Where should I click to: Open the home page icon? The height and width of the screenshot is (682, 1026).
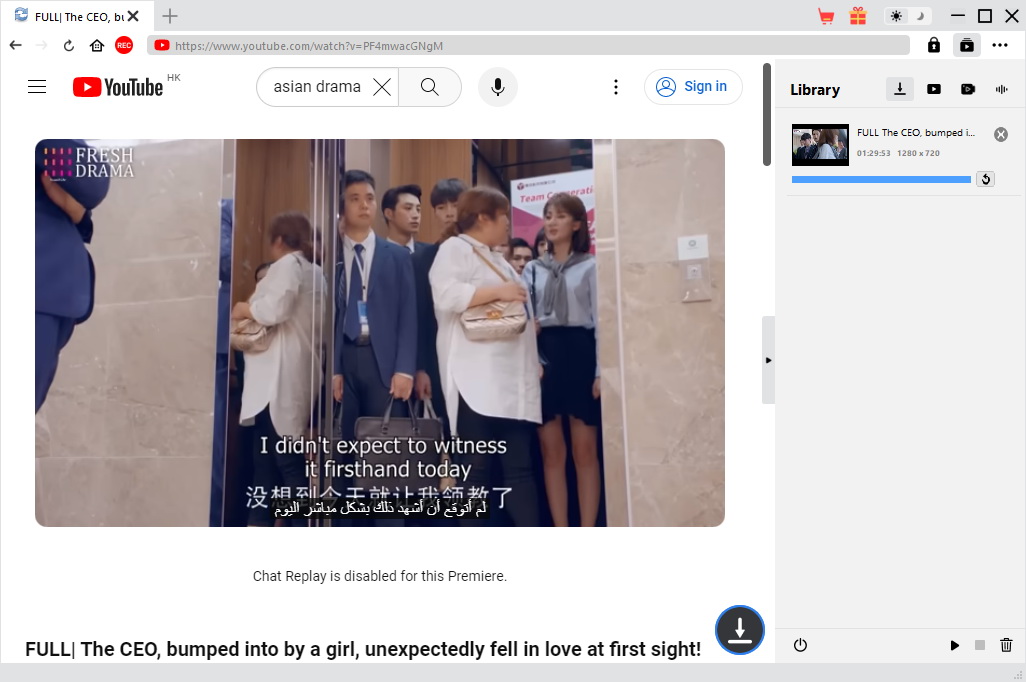pos(97,45)
